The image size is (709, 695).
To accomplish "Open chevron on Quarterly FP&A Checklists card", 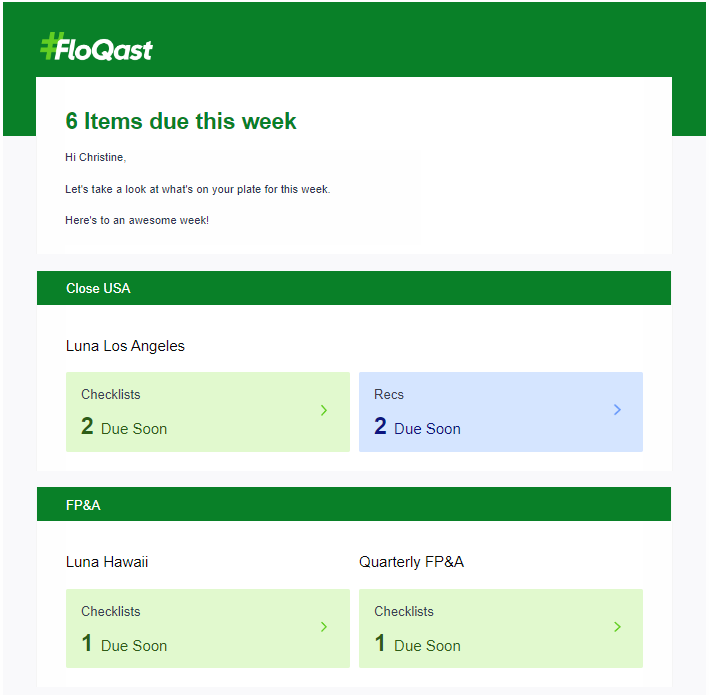I will (x=617, y=627).
